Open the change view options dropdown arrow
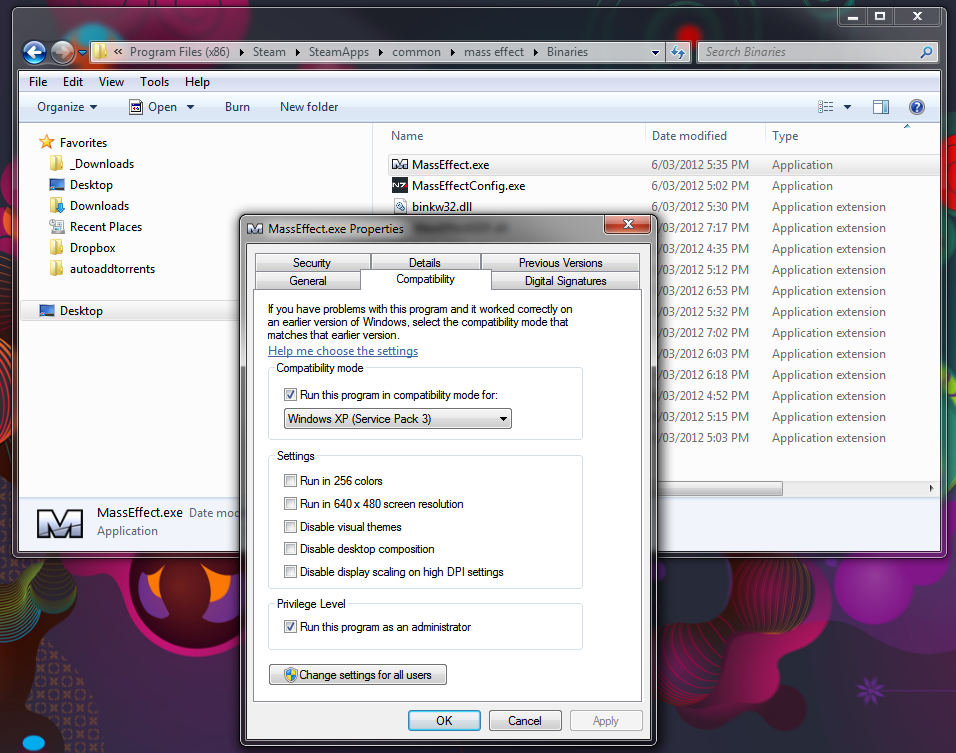The height and width of the screenshot is (753, 956). click(x=847, y=107)
